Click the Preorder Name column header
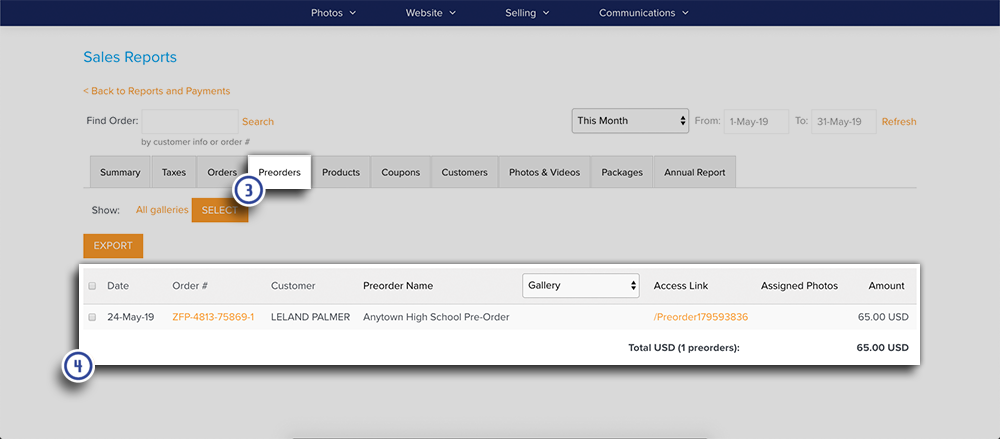1000x439 pixels. 398,286
